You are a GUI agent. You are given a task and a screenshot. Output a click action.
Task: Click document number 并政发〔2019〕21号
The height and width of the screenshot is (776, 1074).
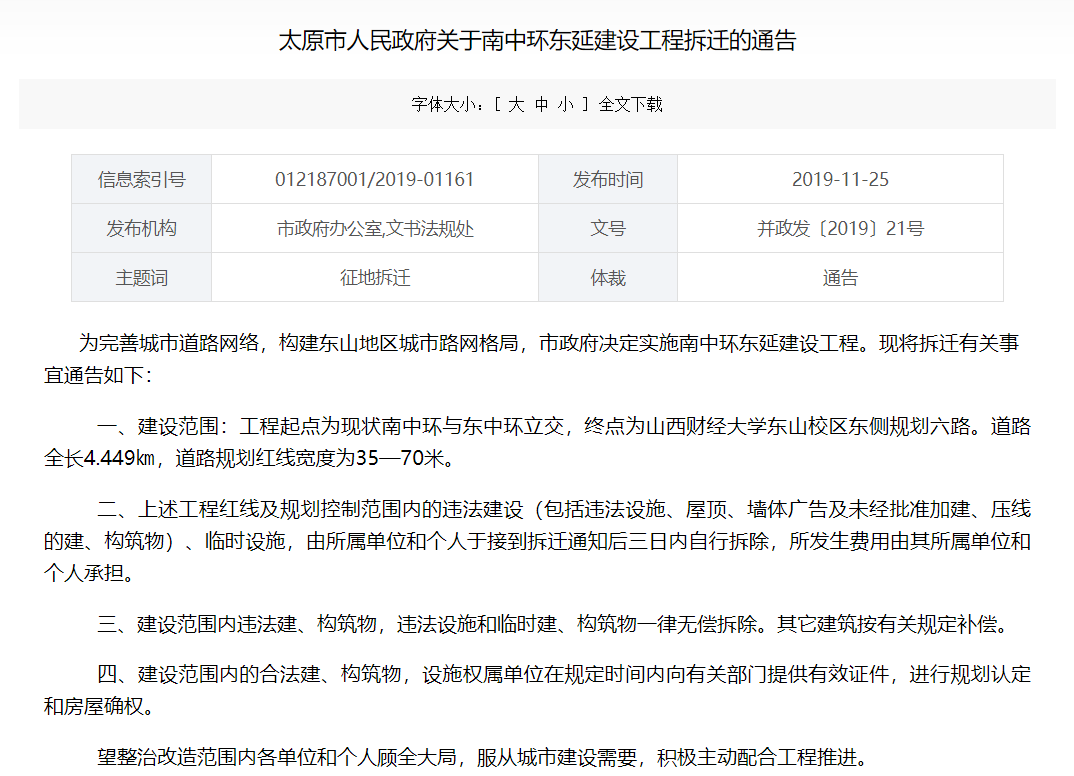(840, 229)
